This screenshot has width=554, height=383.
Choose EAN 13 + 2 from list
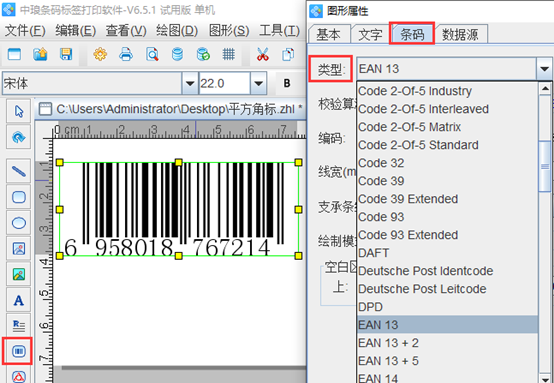447,343
